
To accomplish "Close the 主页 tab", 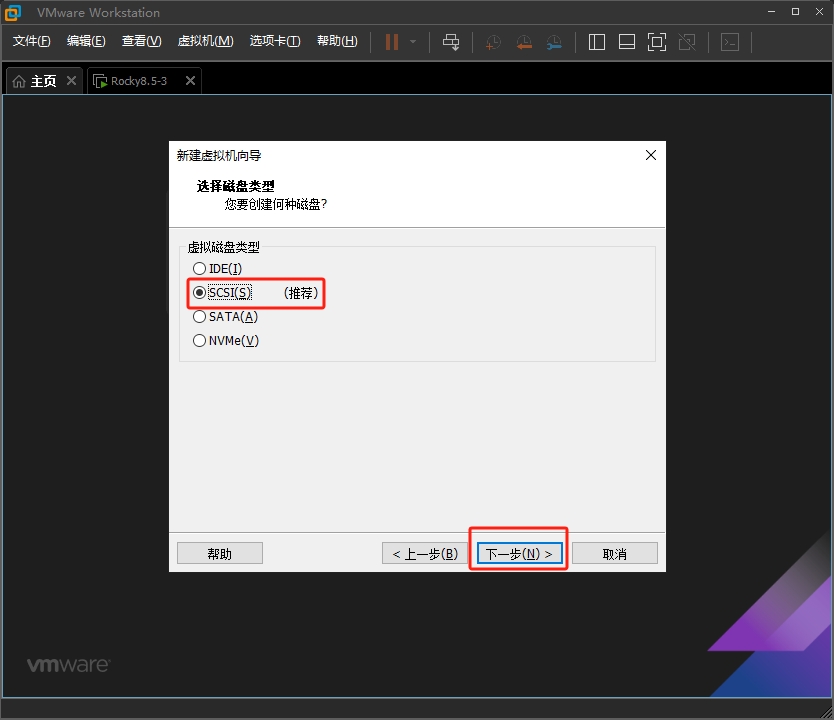I will coord(71,80).
